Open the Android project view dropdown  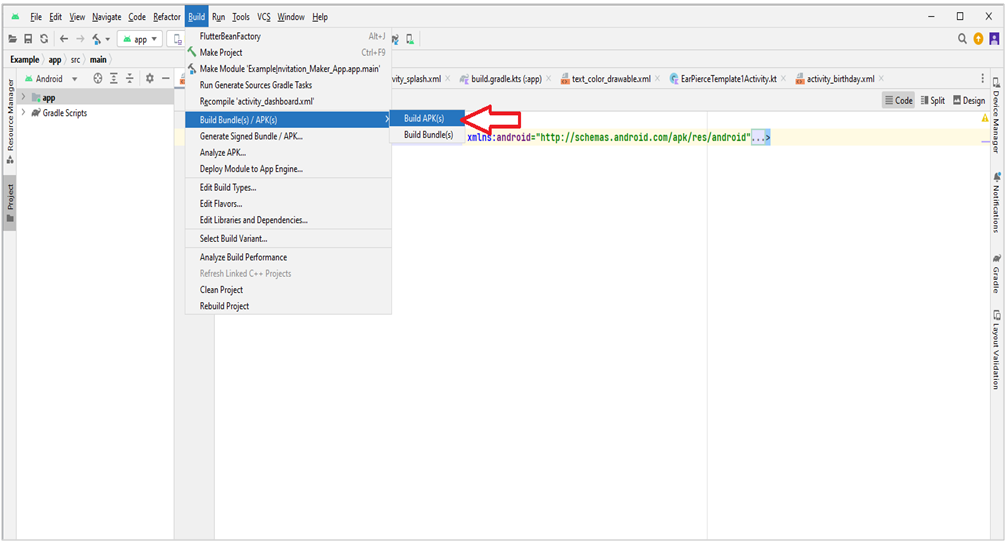point(51,78)
